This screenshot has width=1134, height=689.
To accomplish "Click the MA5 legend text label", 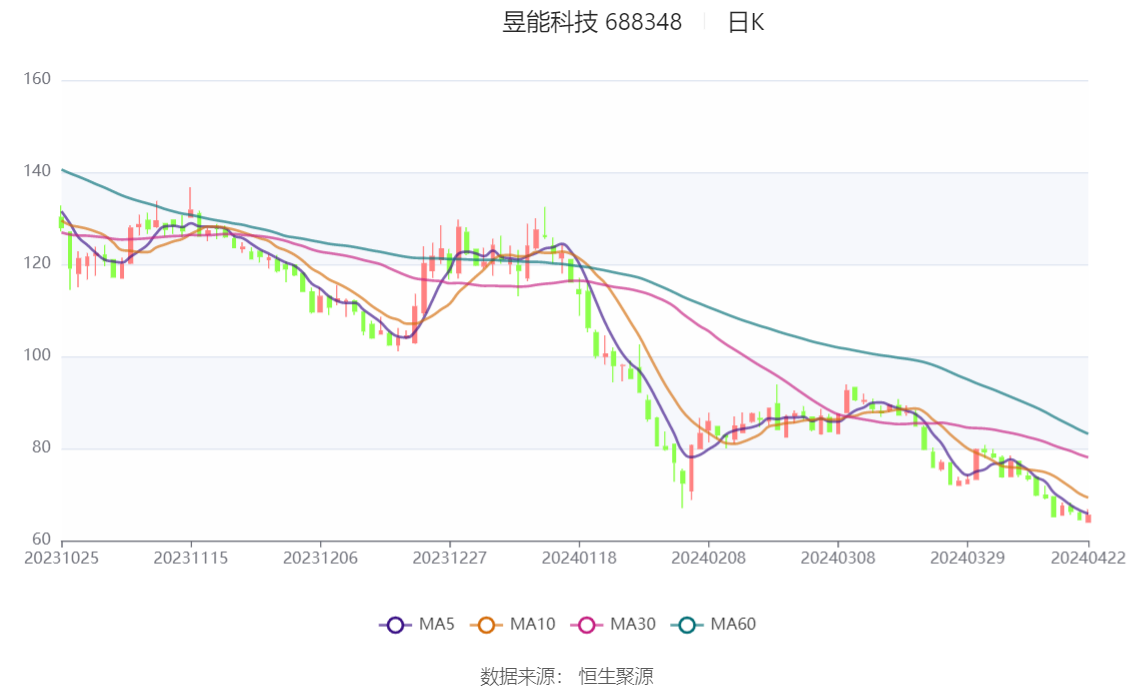I will click(x=437, y=625).
